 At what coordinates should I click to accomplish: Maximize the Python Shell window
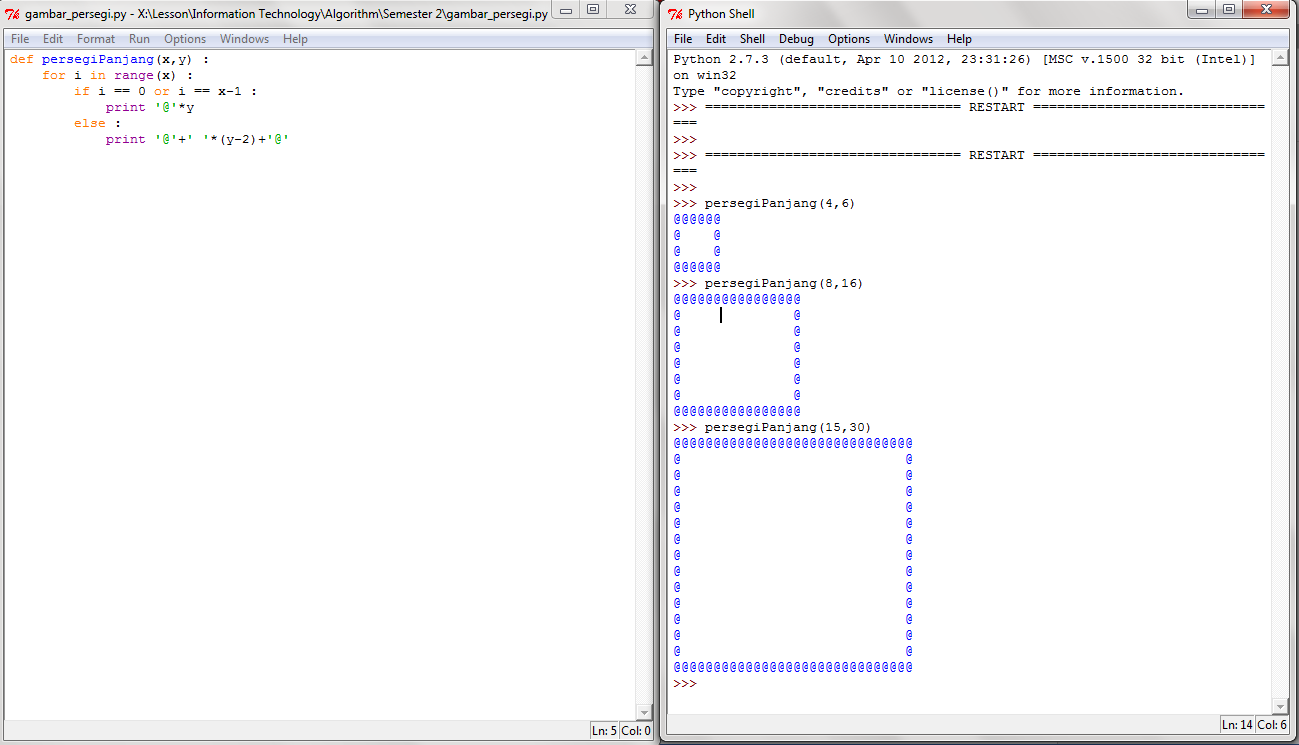point(1228,10)
